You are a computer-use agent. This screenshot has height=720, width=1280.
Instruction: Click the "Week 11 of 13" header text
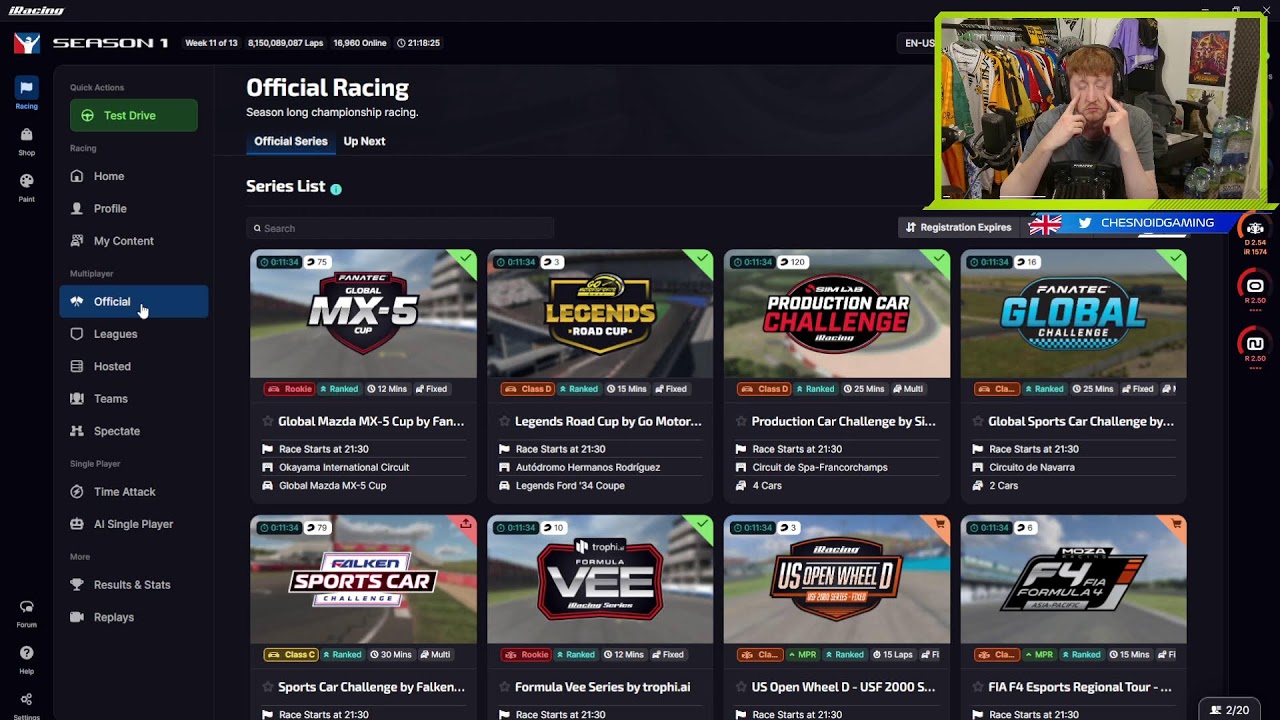(x=211, y=43)
